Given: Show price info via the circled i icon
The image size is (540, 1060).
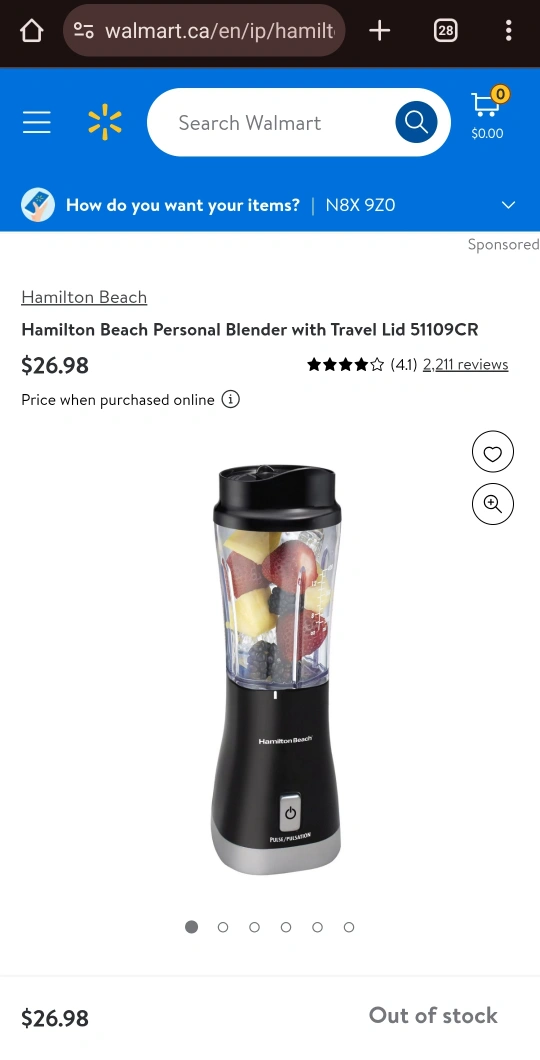Looking at the screenshot, I should click(x=230, y=400).
